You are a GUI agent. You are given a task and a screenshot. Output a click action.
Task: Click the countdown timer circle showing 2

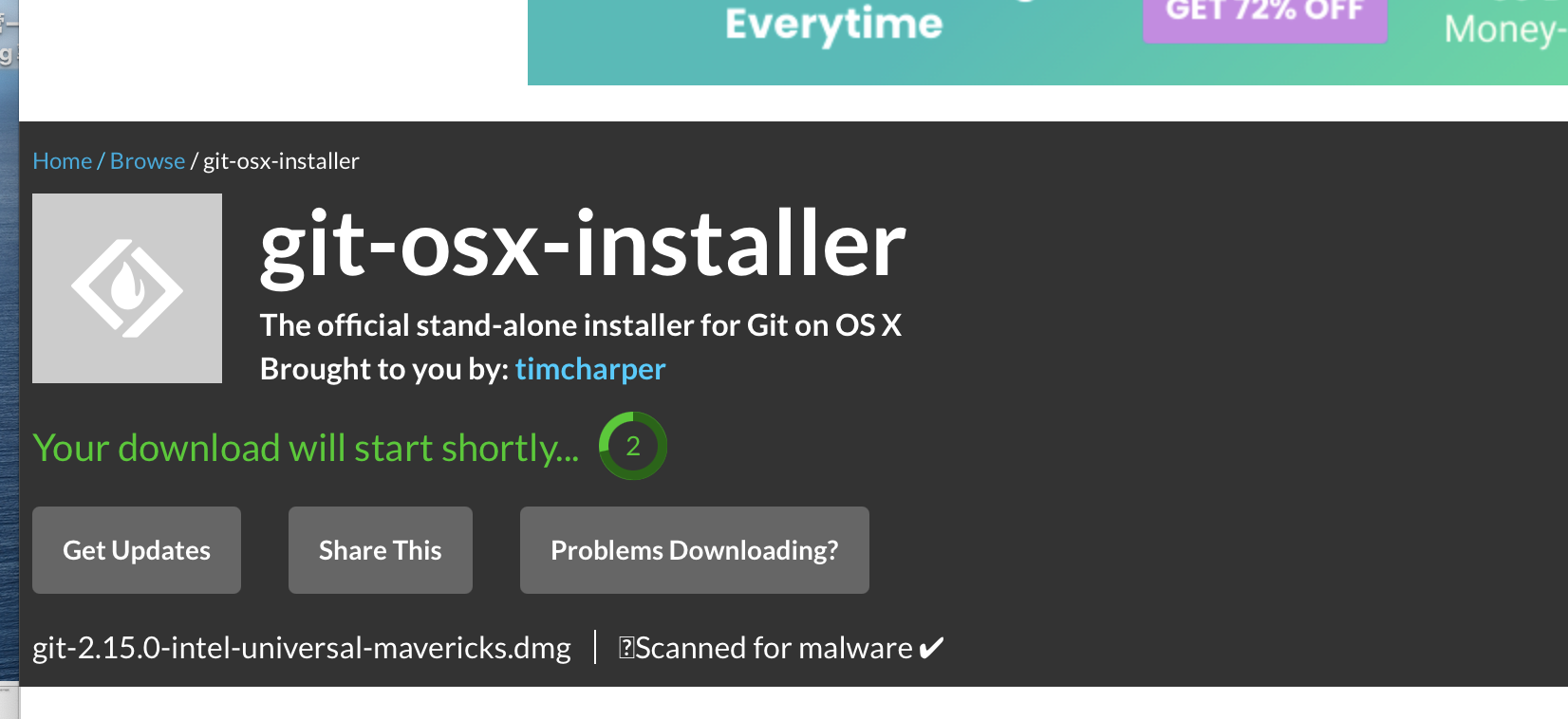(633, 446)
